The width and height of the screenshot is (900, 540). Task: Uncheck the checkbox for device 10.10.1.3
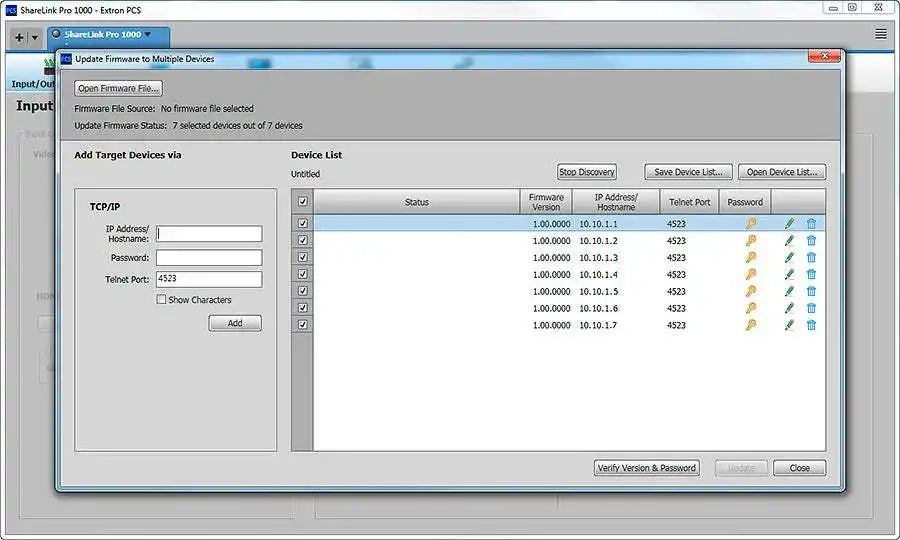[x=303, y=258]
